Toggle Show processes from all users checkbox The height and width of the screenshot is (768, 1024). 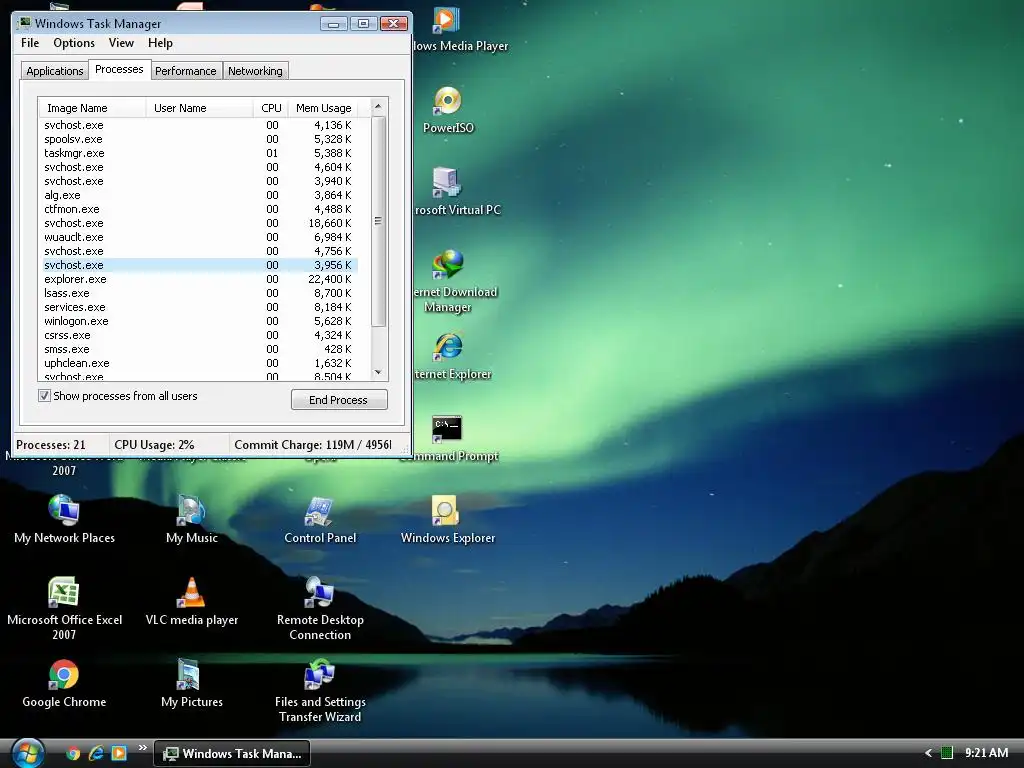click(44, 396)
